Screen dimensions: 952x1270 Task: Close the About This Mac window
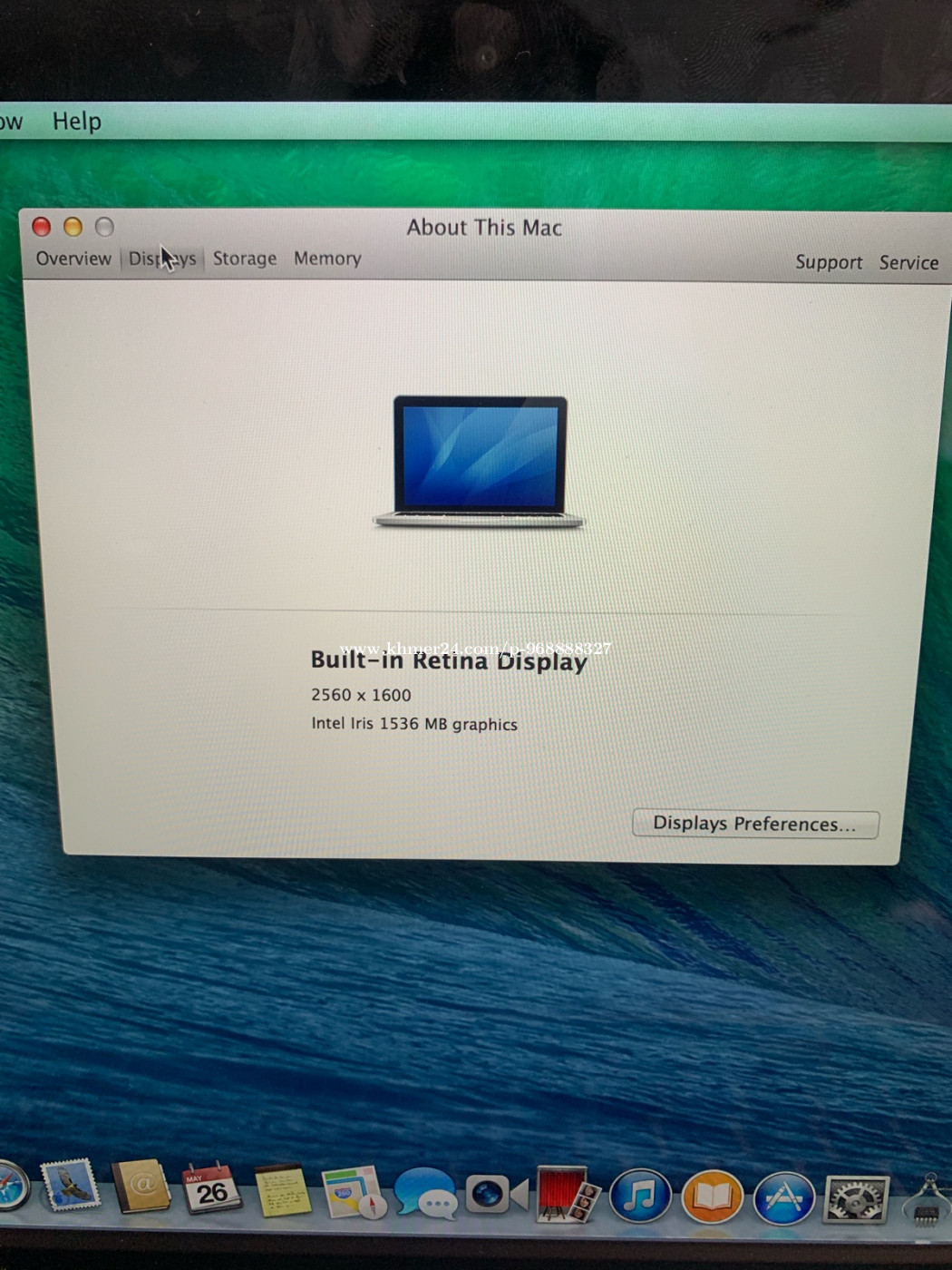tap(42, 227)
